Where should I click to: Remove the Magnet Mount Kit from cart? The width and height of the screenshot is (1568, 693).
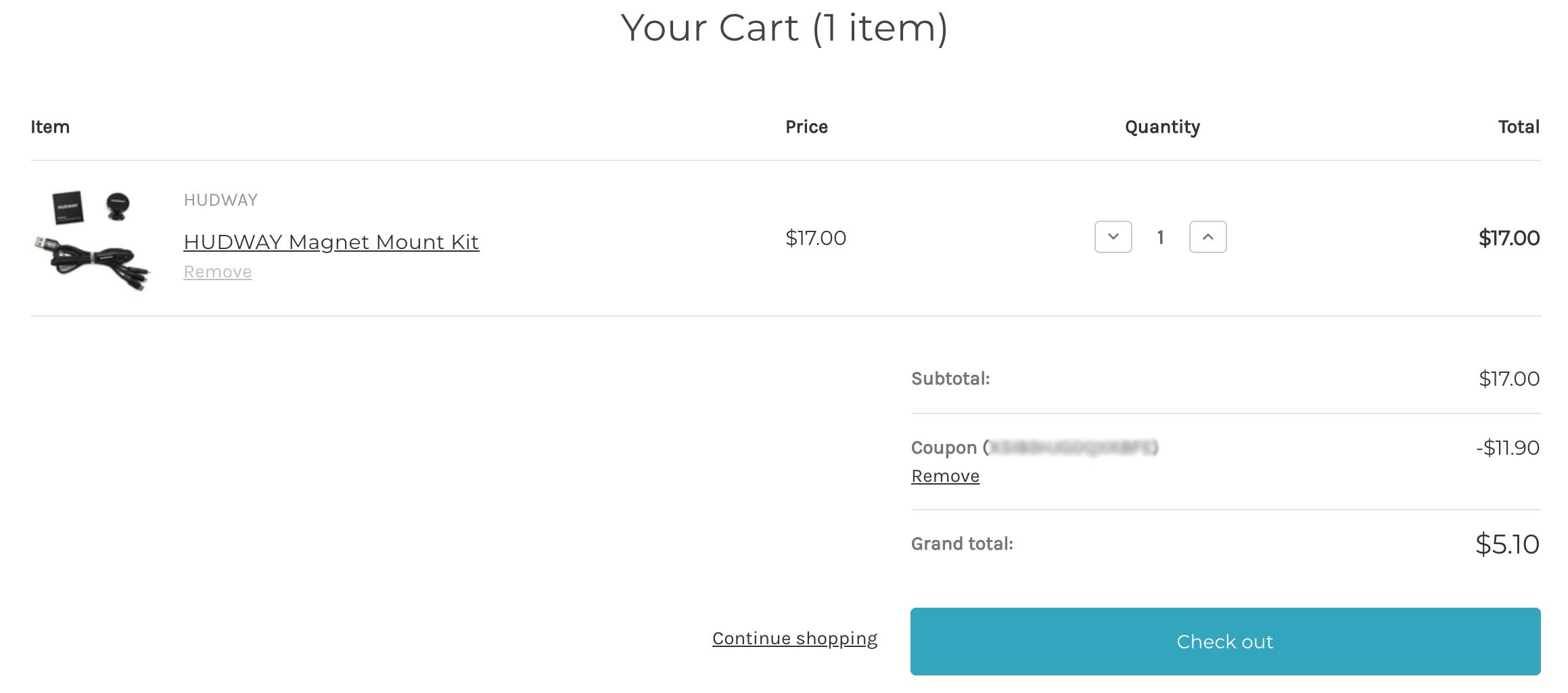pos(217,272)
